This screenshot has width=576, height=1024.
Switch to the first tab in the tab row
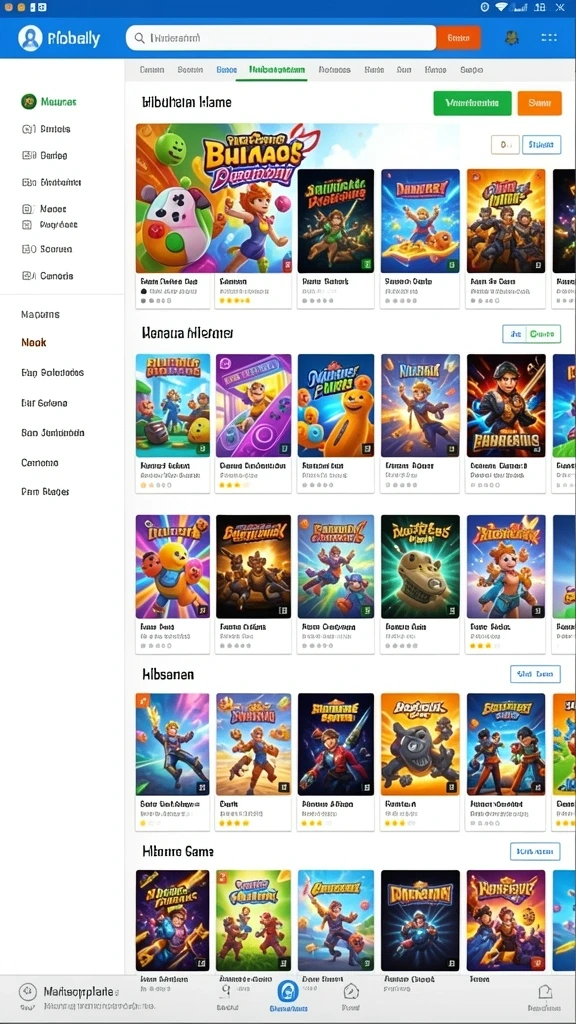pyautogui.click(x=152, y=69)
